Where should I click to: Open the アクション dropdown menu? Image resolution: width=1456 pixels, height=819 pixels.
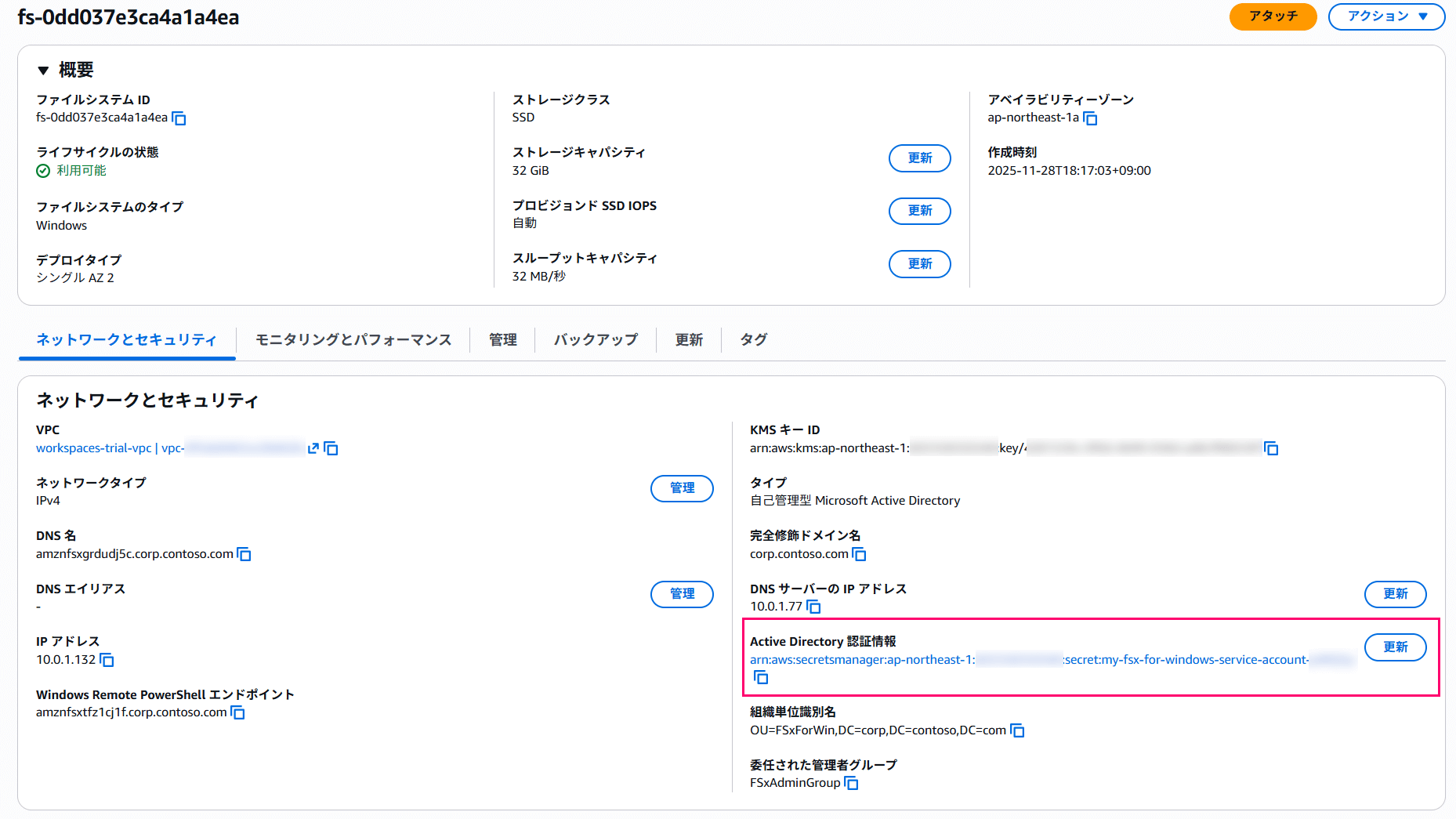(1386, 16)
